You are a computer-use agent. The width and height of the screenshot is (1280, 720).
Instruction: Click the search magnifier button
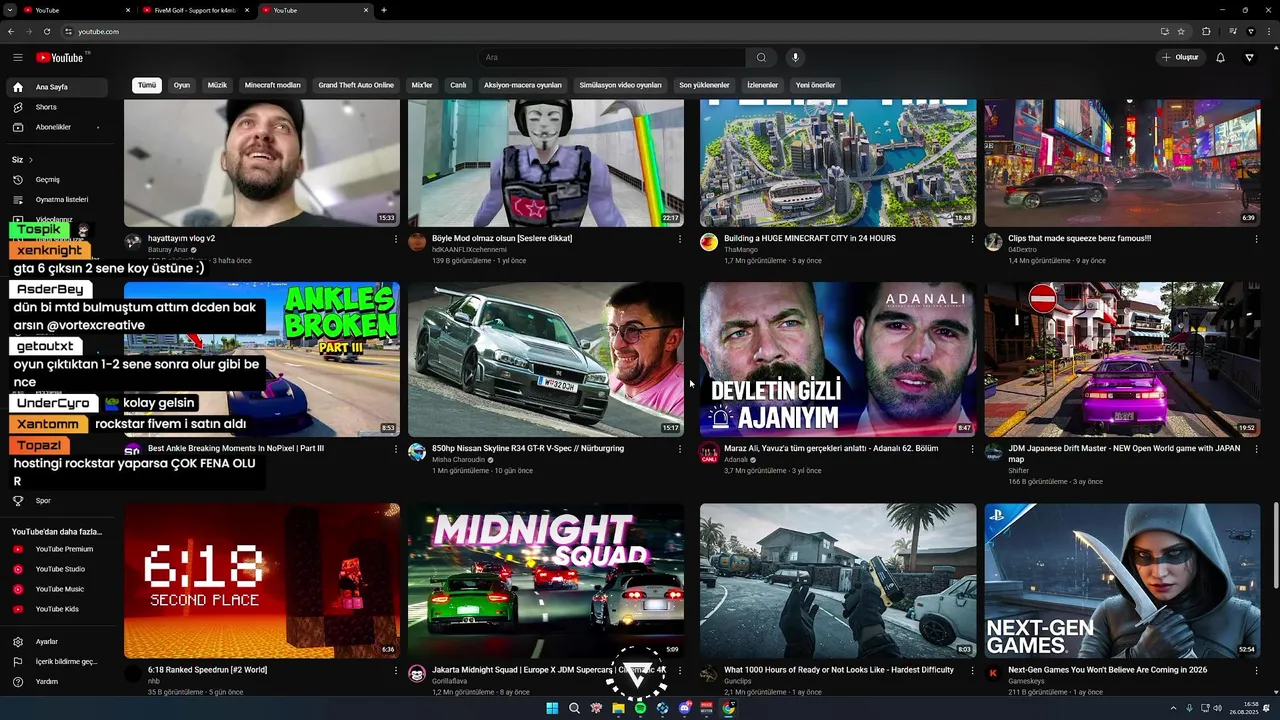click(761, 58)
